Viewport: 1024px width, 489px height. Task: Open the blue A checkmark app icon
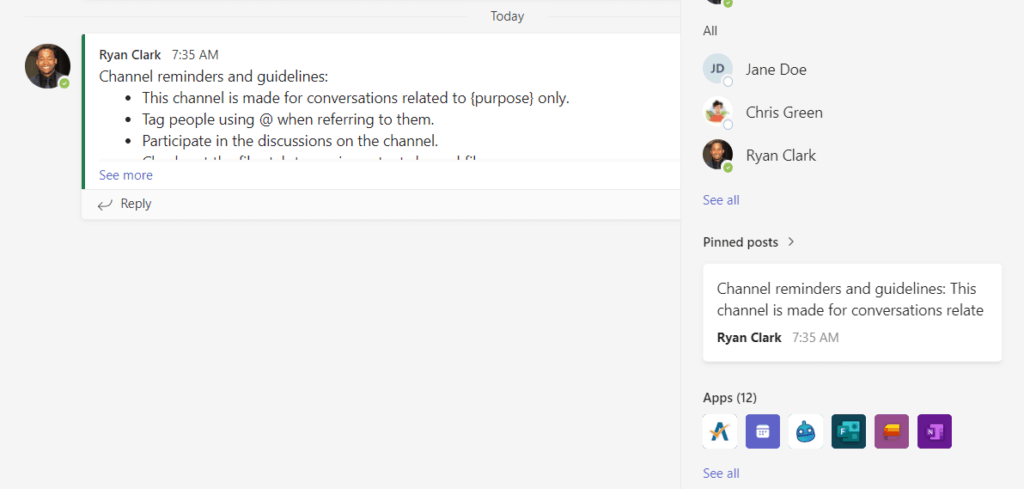pos(720,432)
